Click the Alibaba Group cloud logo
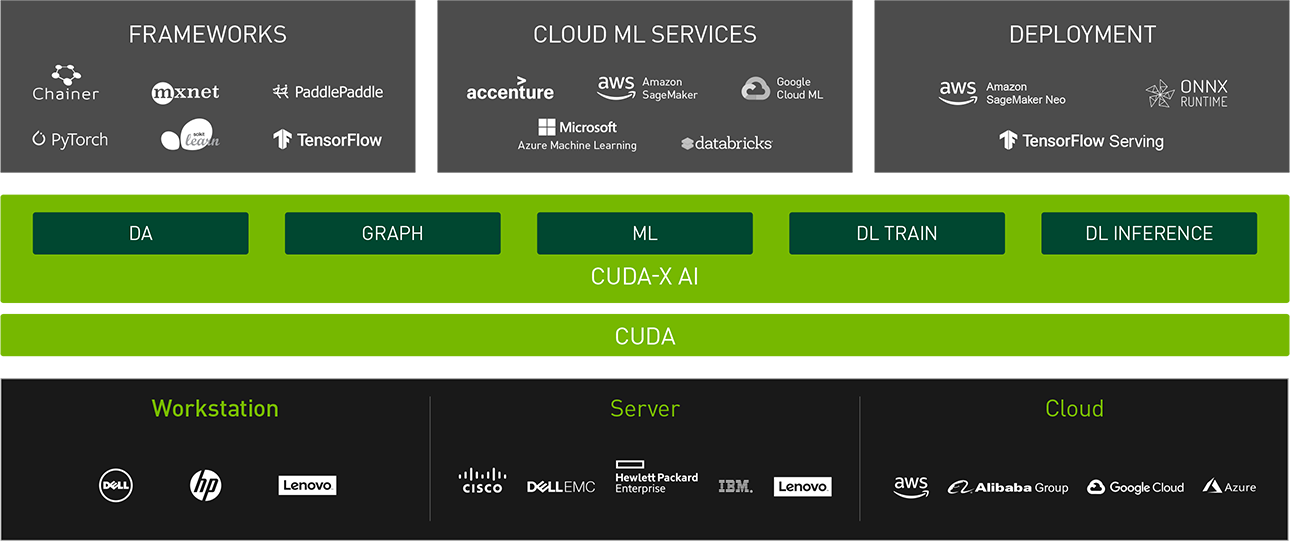1290x541 pixels. pos(1008,487)
